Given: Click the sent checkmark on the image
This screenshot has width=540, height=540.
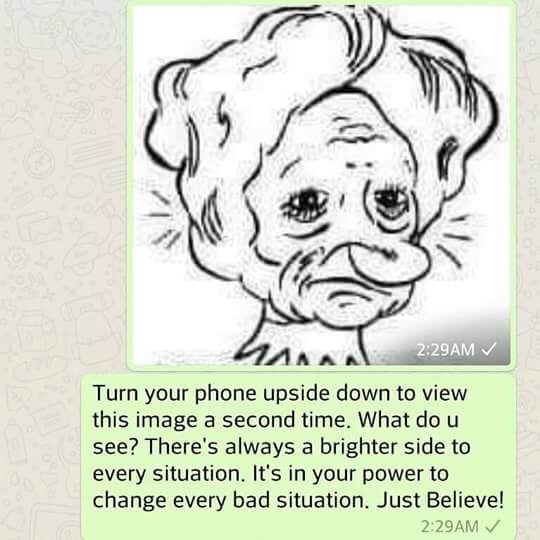Looking at the screenshot, I should [489, 349].
